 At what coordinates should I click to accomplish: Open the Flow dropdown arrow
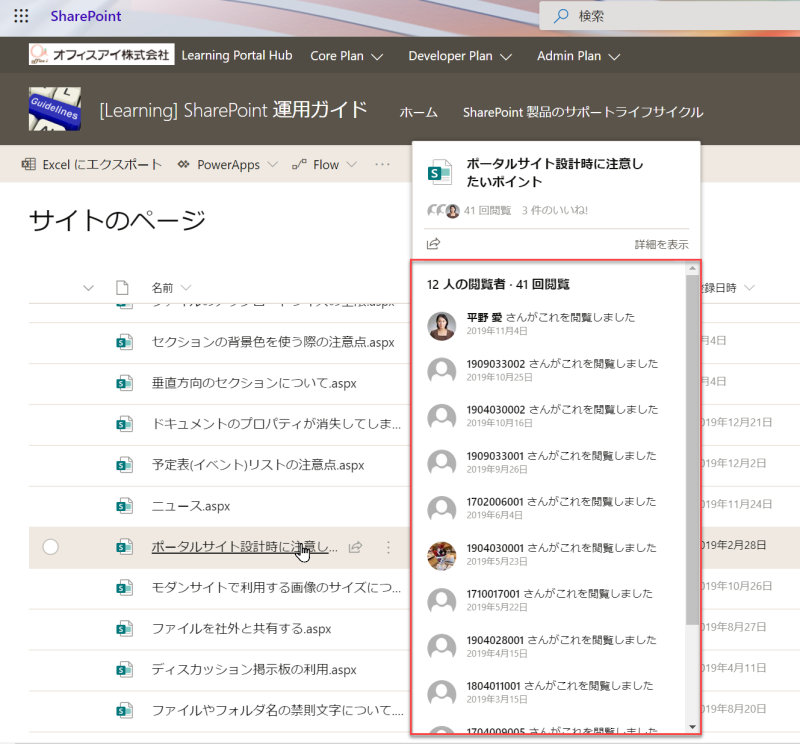coord(351,164)
